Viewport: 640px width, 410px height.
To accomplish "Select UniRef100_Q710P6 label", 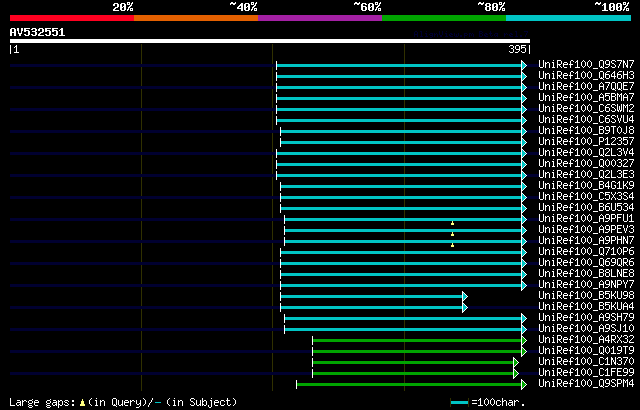I will [x=586, y=252].
